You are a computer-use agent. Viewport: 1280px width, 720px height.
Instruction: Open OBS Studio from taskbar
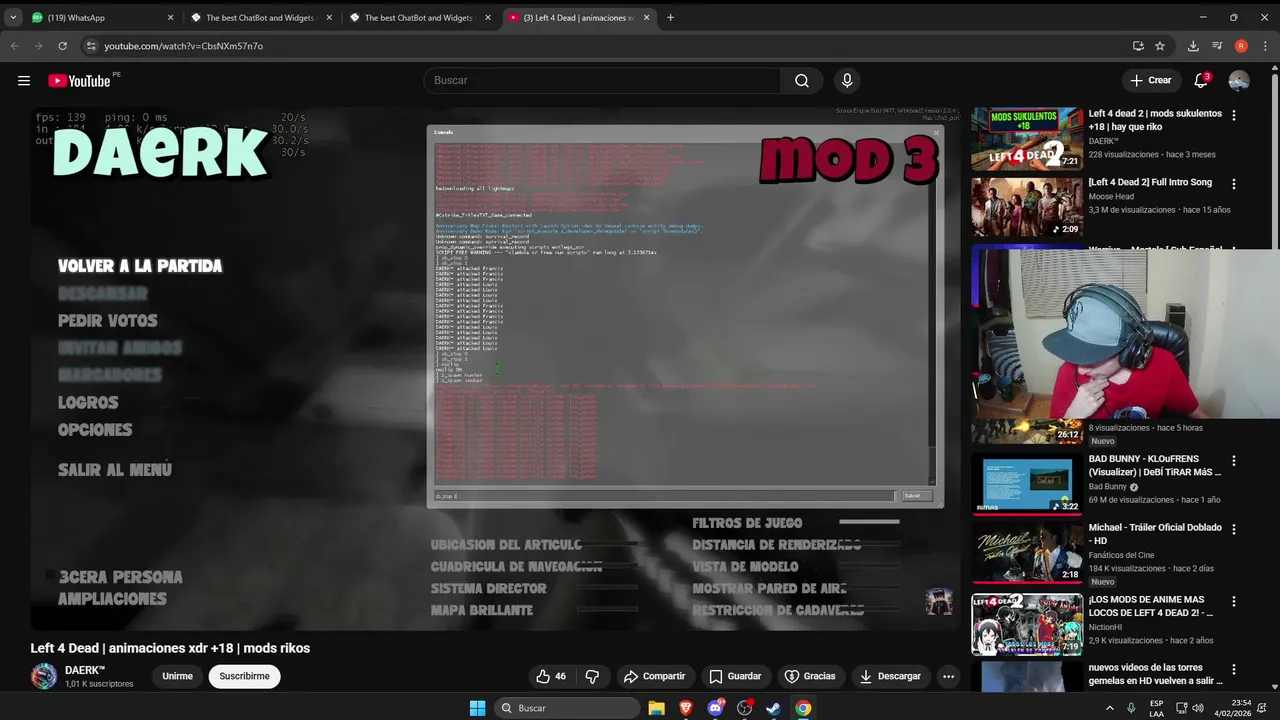pos(744,708)
